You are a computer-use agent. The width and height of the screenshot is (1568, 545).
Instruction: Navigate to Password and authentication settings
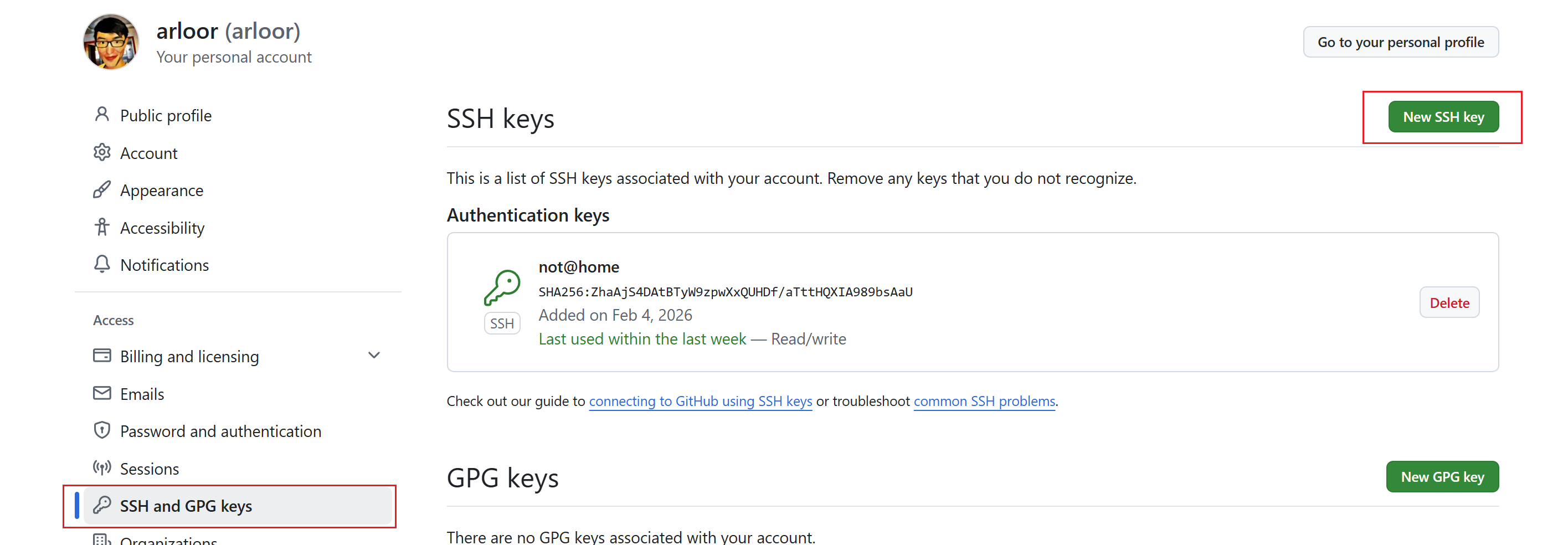(221, 430)
